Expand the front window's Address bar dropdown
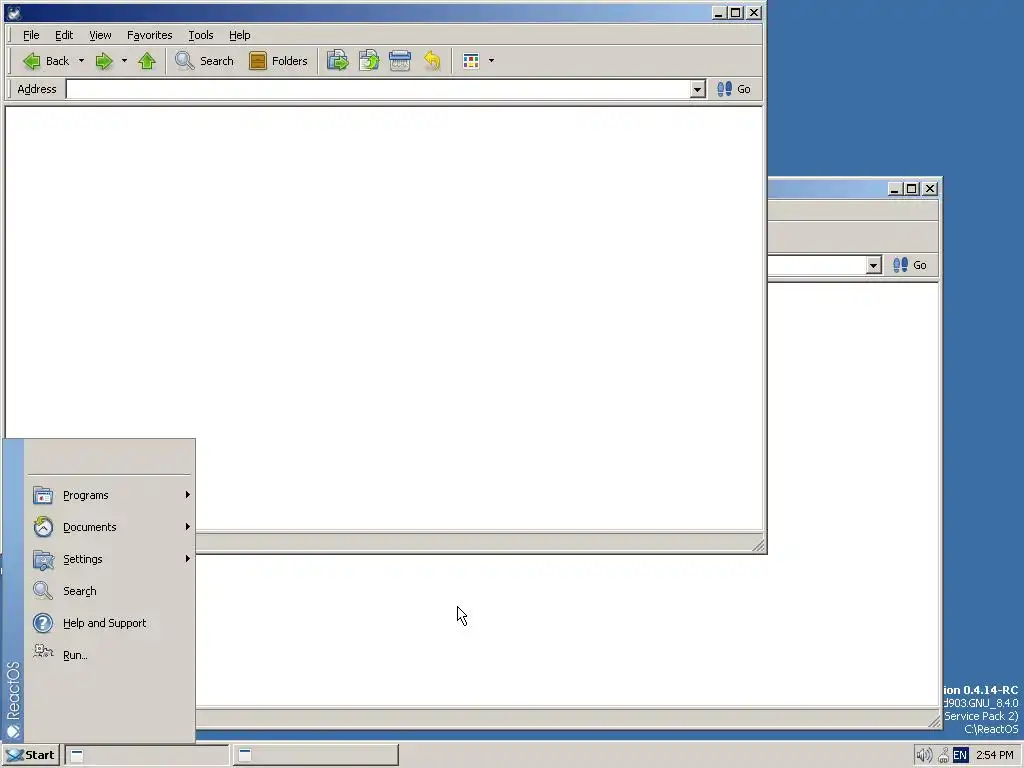 (x=697, y=89)
